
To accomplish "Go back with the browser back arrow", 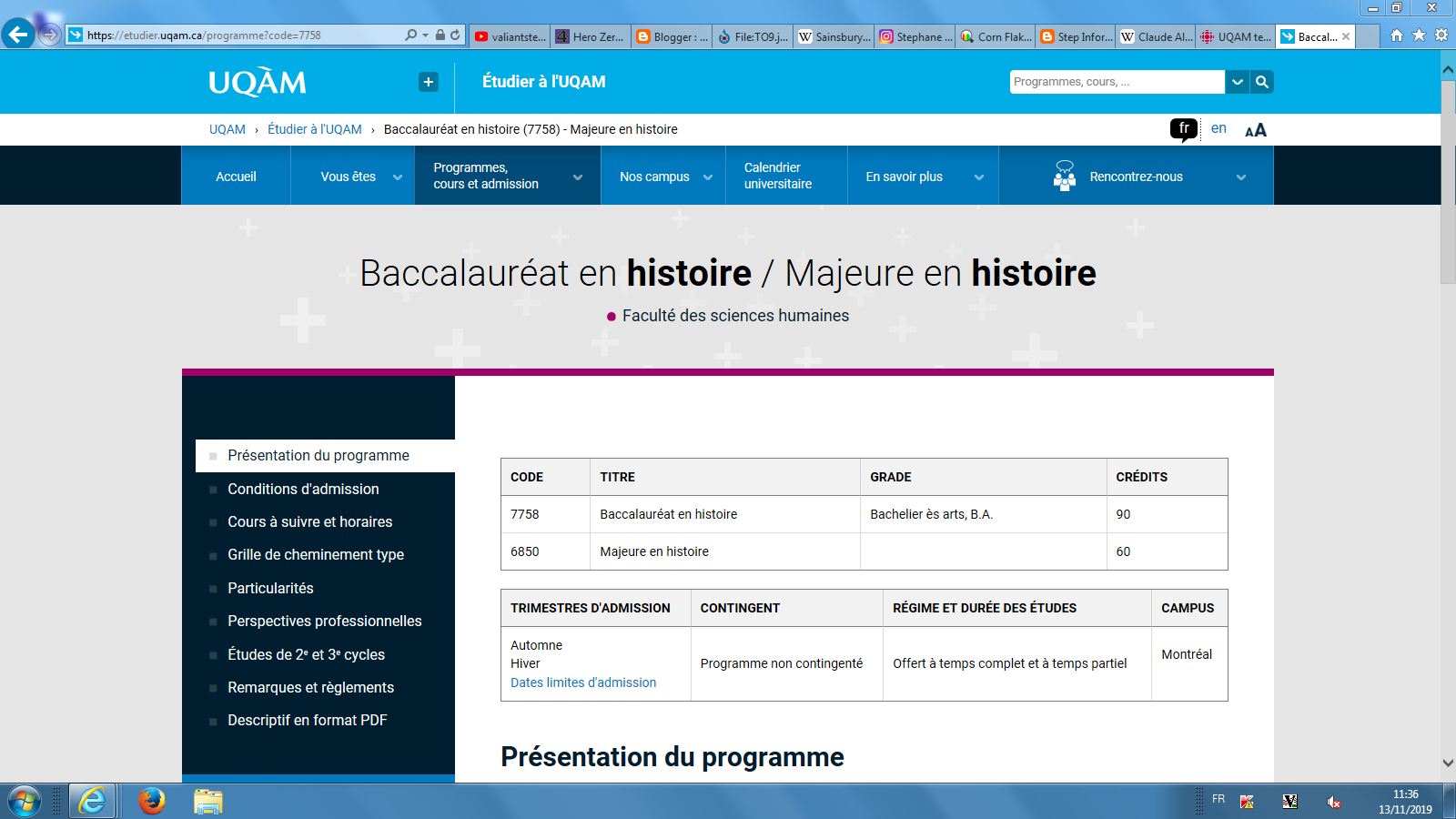I will (x=18, y=35).
